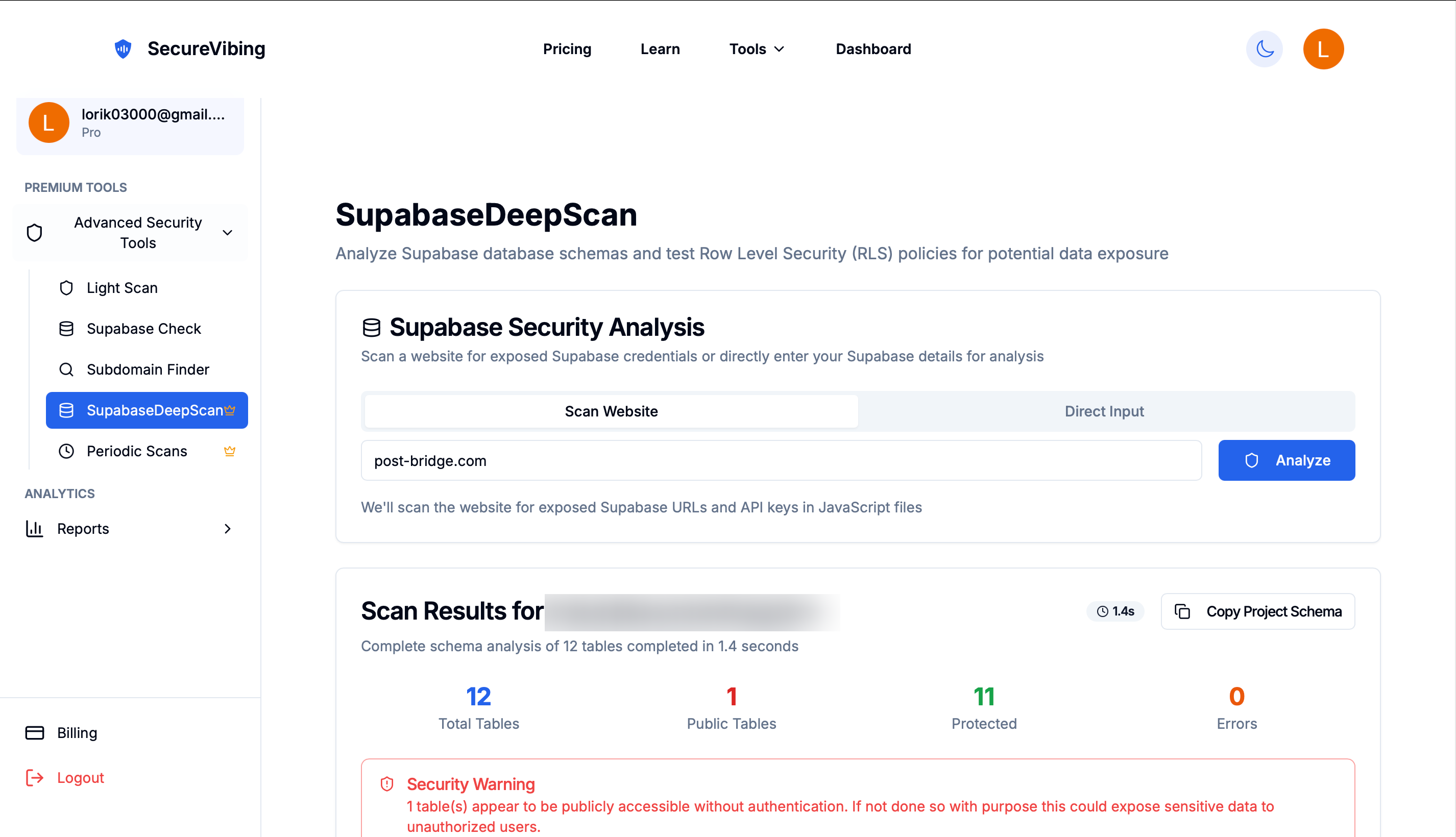Click the Logout exit icon

pos(35,777)
